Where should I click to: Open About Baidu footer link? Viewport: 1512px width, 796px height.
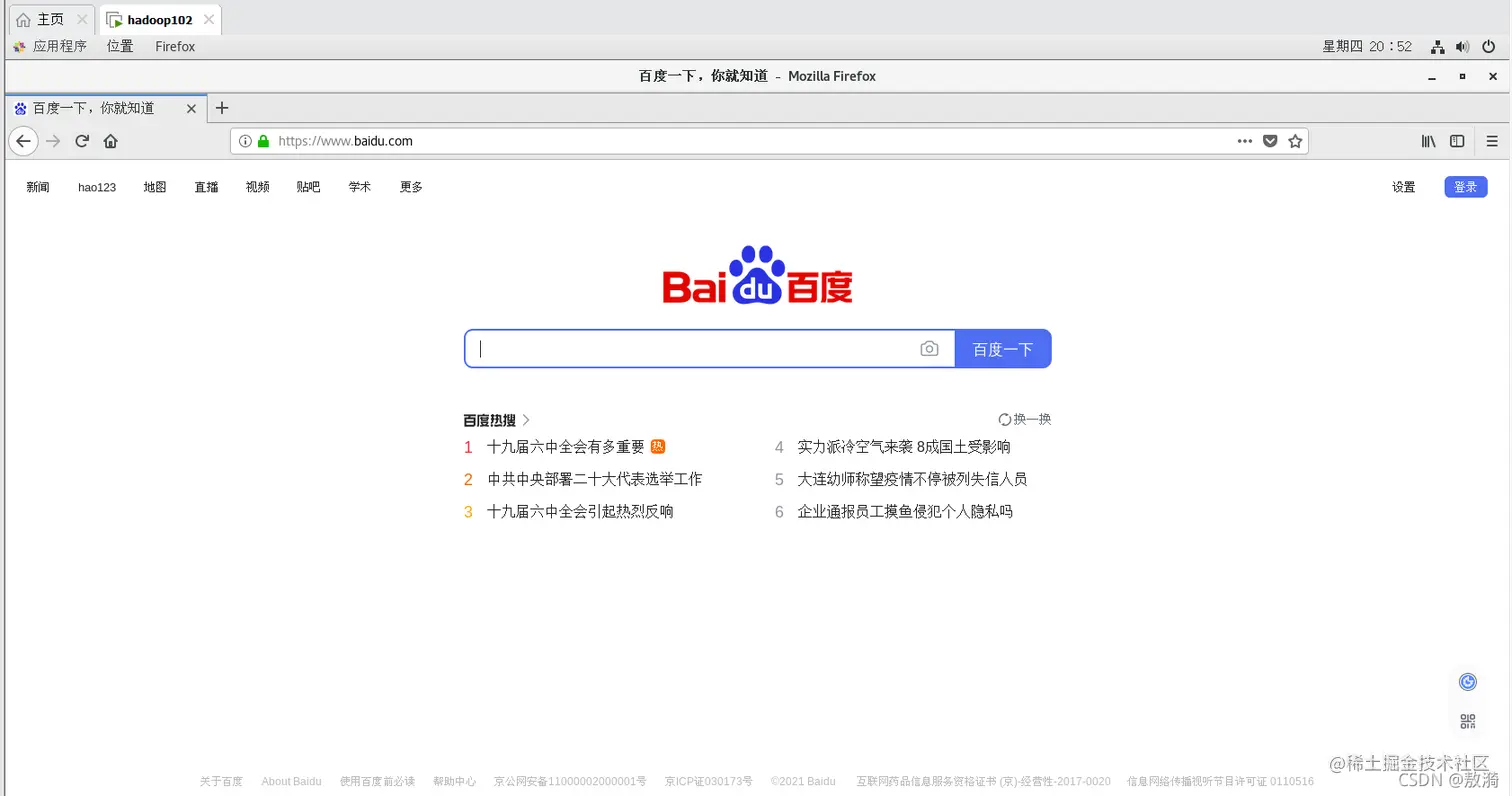[291, 781]
